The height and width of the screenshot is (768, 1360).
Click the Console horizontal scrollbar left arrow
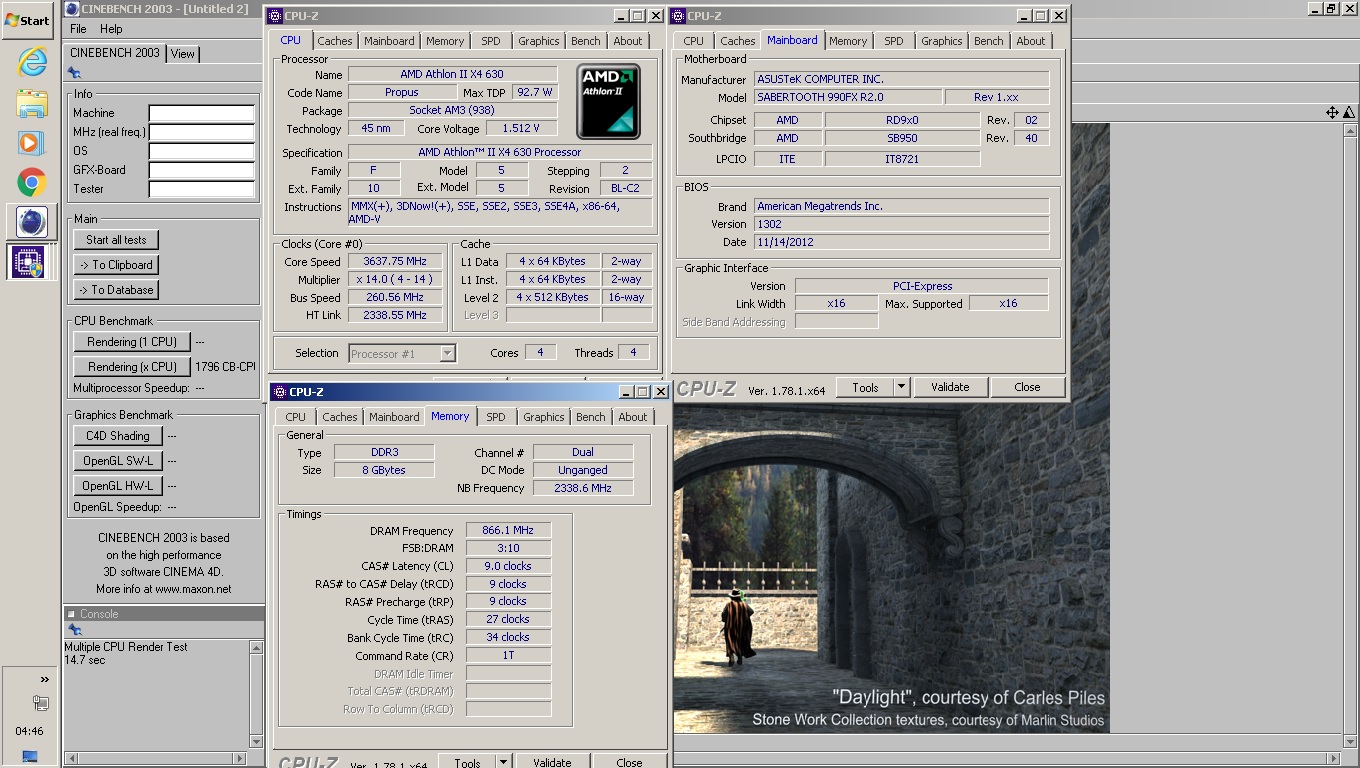tap(72, 758)
